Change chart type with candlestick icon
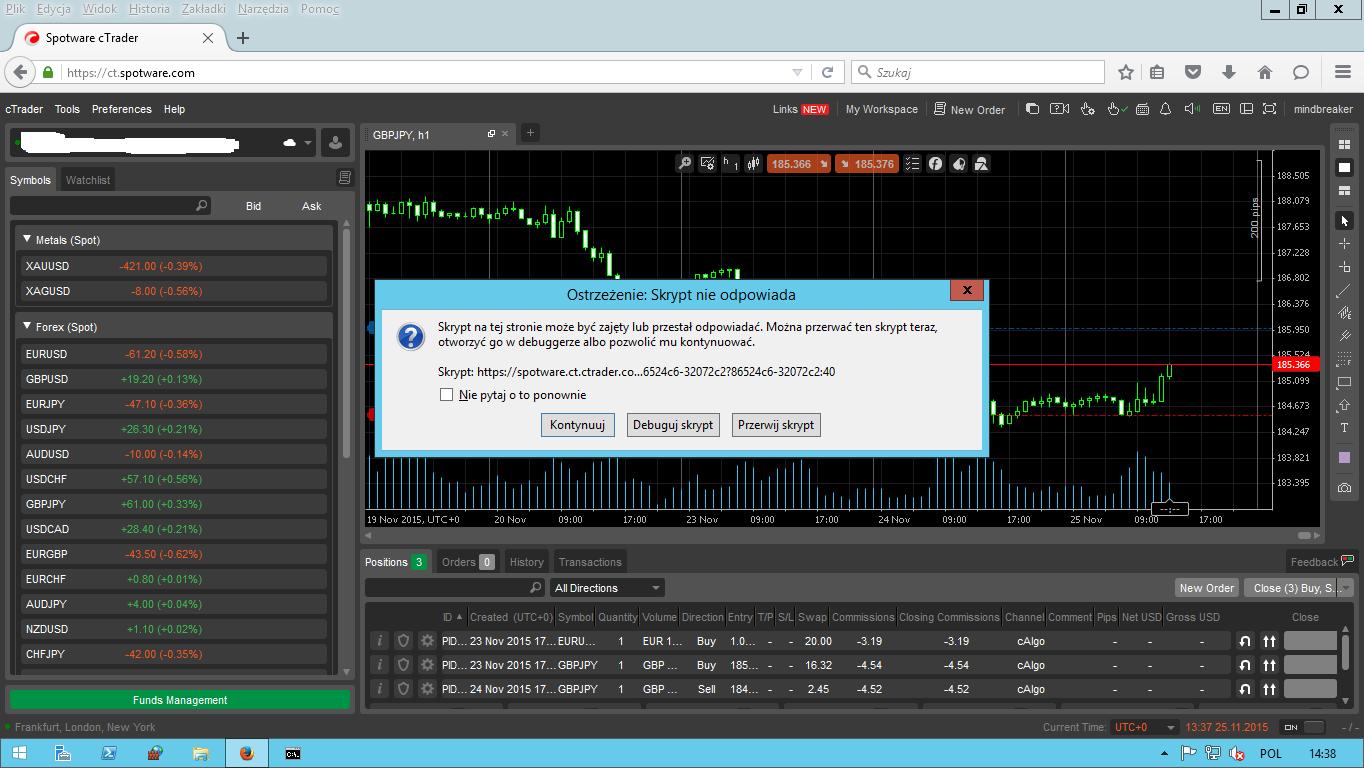 coord(753,163)
